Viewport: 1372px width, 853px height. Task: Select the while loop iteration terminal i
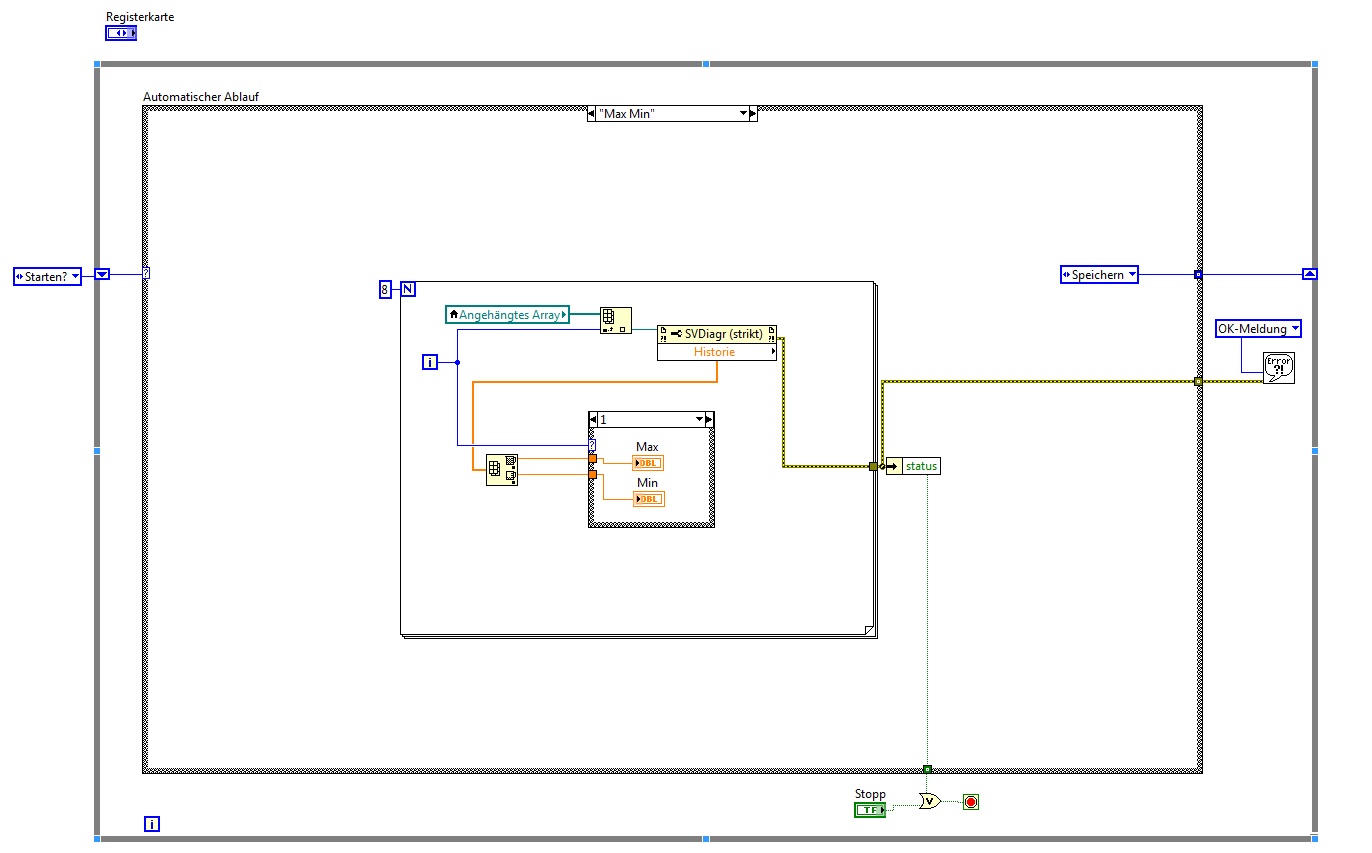pos(152,825)
